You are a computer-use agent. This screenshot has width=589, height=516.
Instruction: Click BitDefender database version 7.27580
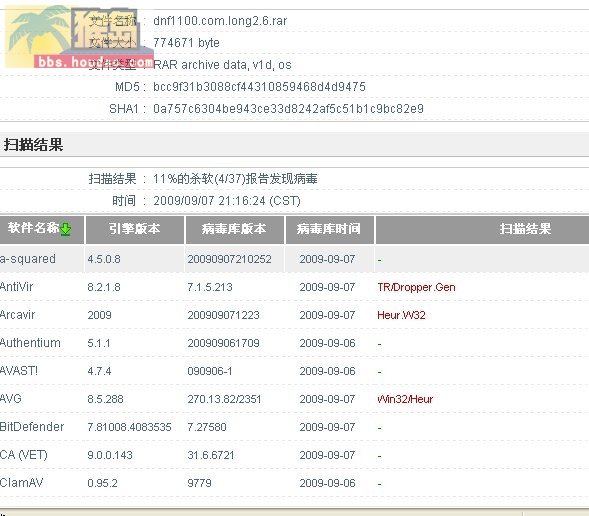click(x=207, y=427)
